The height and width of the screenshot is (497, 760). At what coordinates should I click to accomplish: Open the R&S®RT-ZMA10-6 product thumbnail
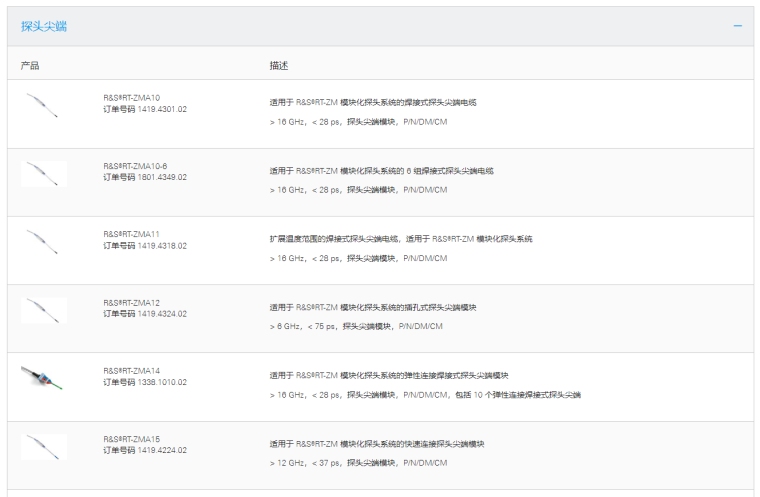[43, 172]
